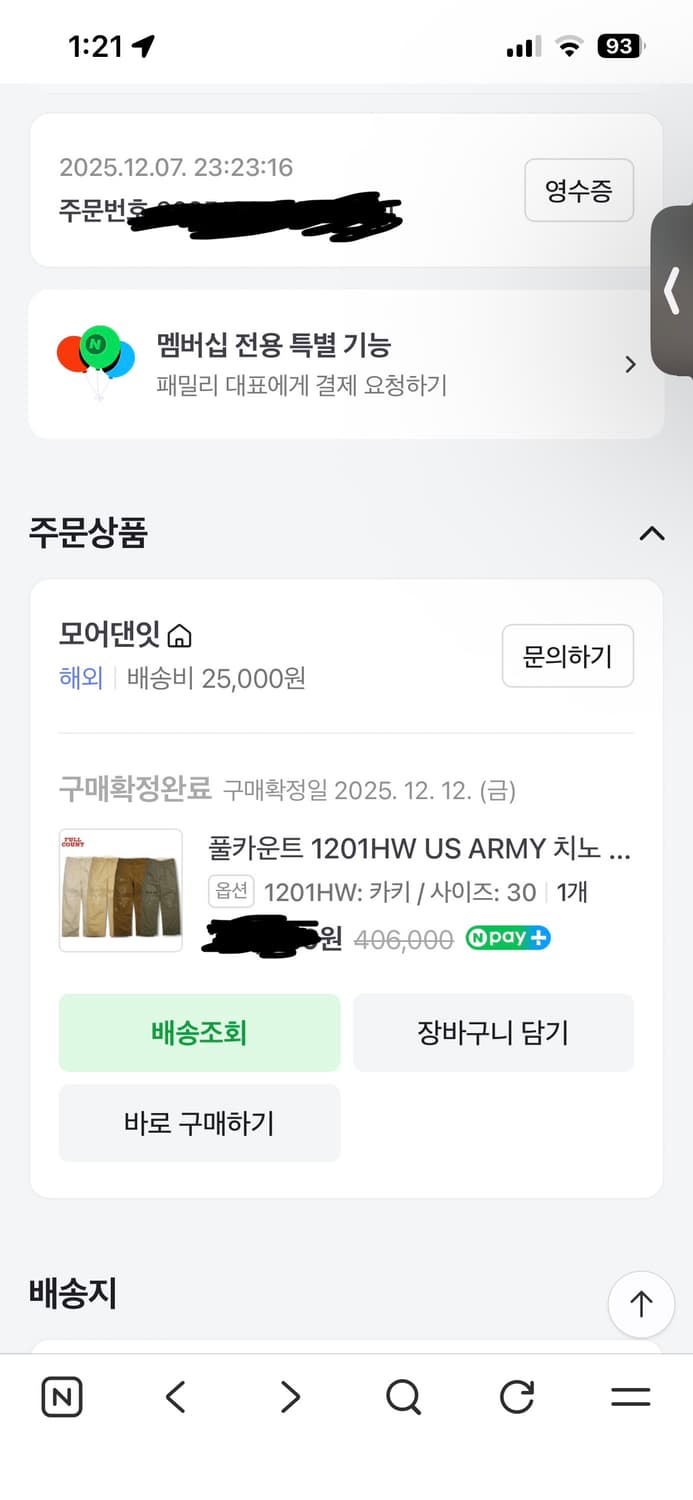Open 패밀리 대표에게 결제 요청하기 via its chevron
Screen dimensions: 693x1500
629,364
